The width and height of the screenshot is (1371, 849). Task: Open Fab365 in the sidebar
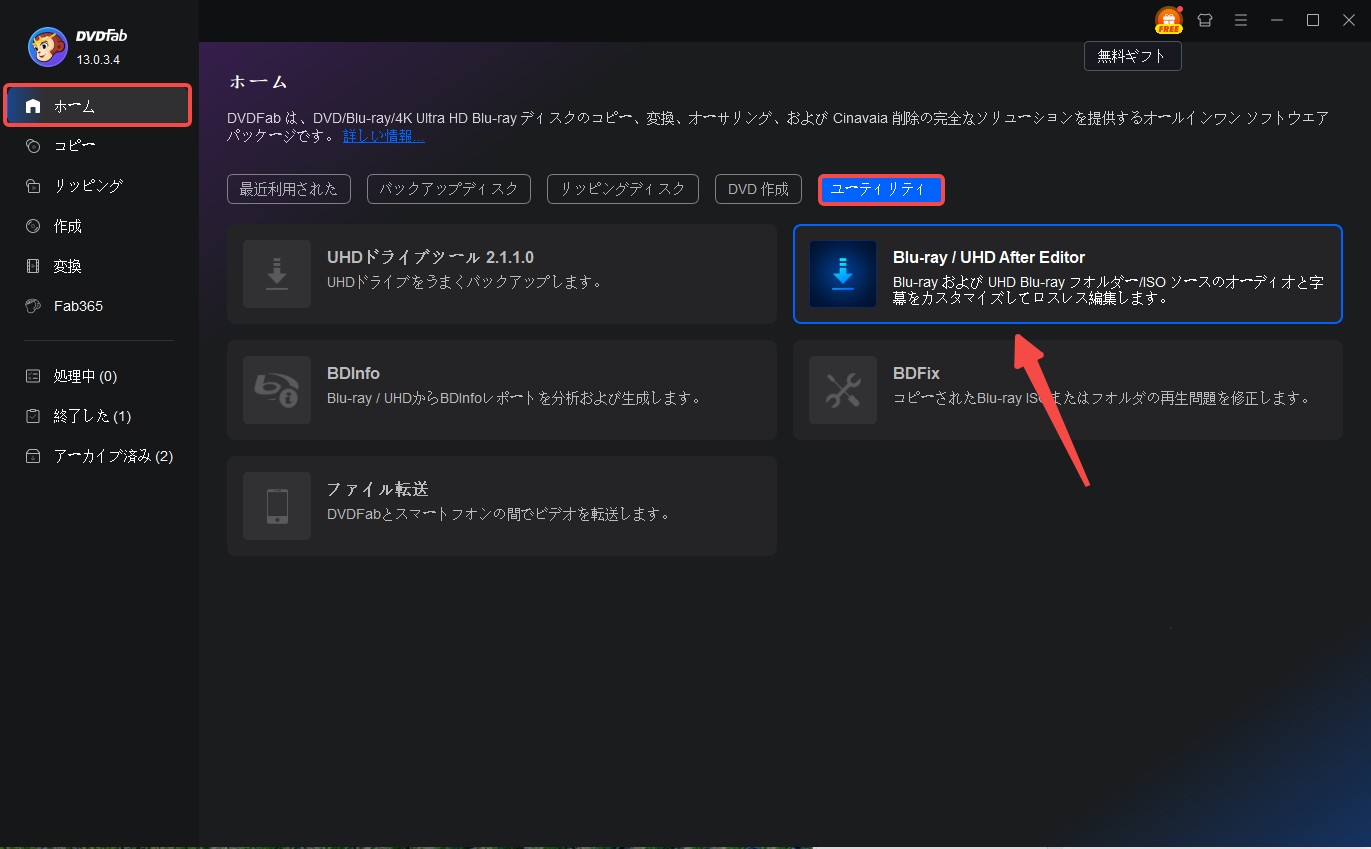click(78, 306)
